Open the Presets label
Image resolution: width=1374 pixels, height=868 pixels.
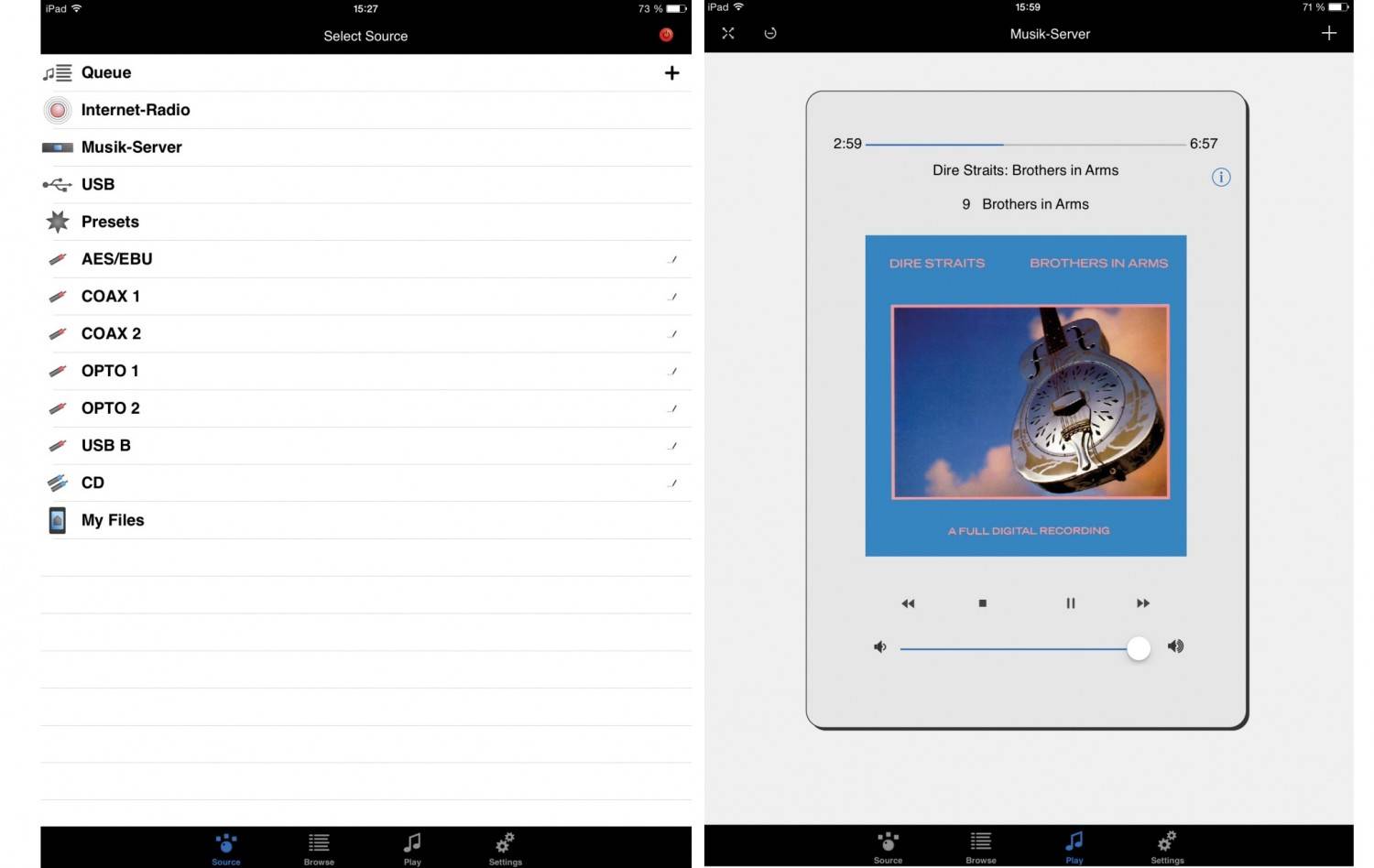tap(110, 222)
